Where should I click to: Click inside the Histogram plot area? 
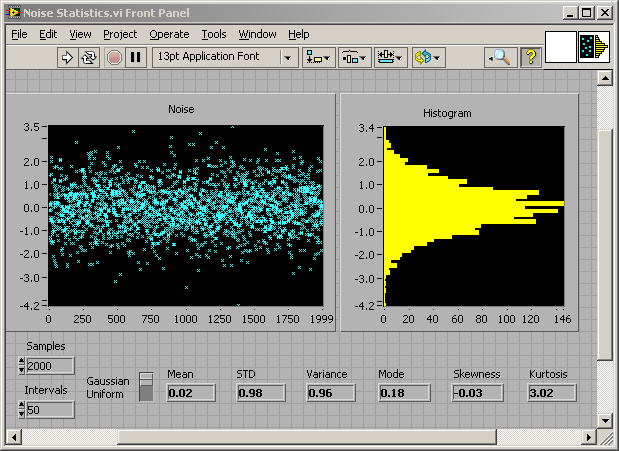474,216
